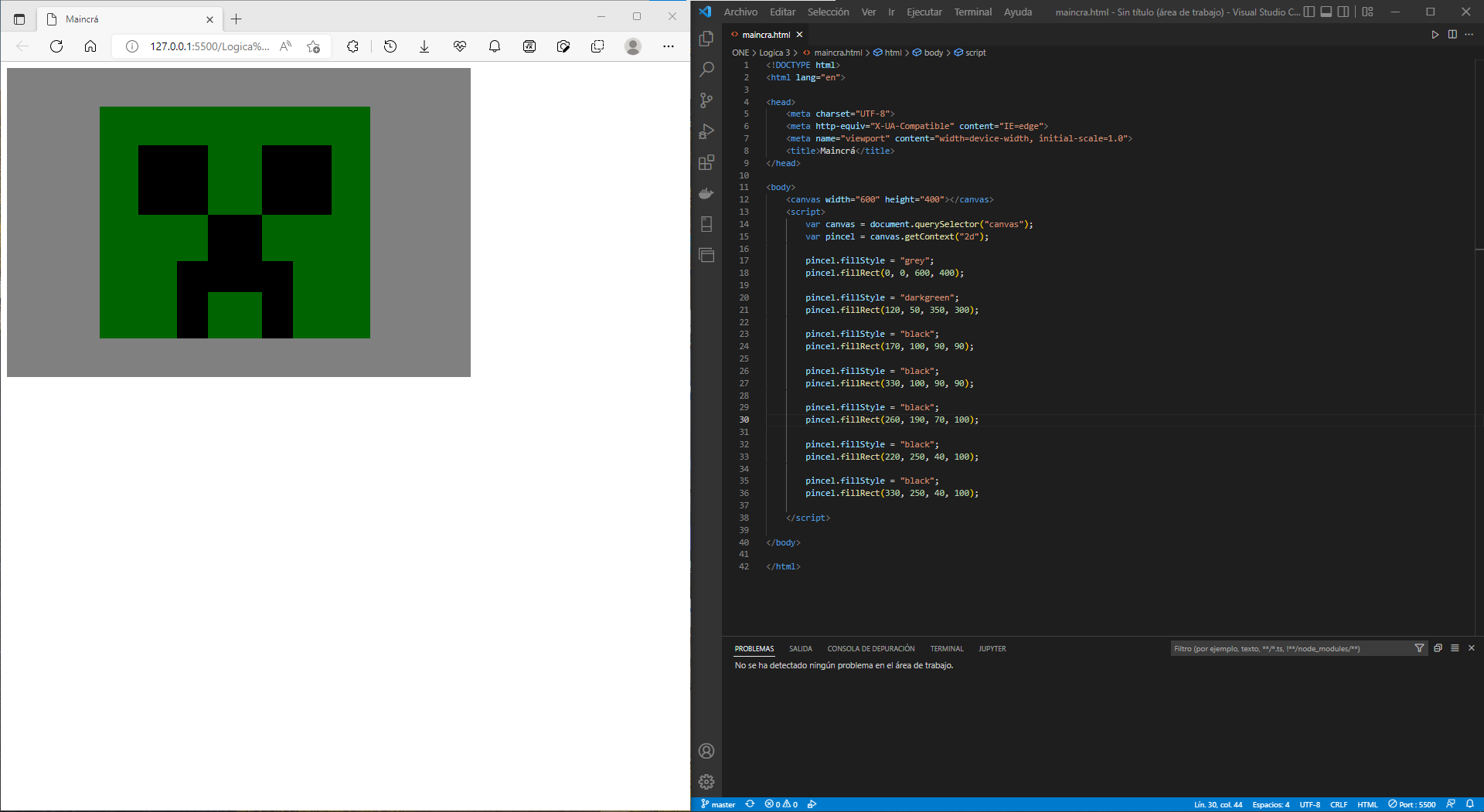Screen dimensions: 1484x812
Task: Open the Run and Debug view
Action: coord(706,131)
